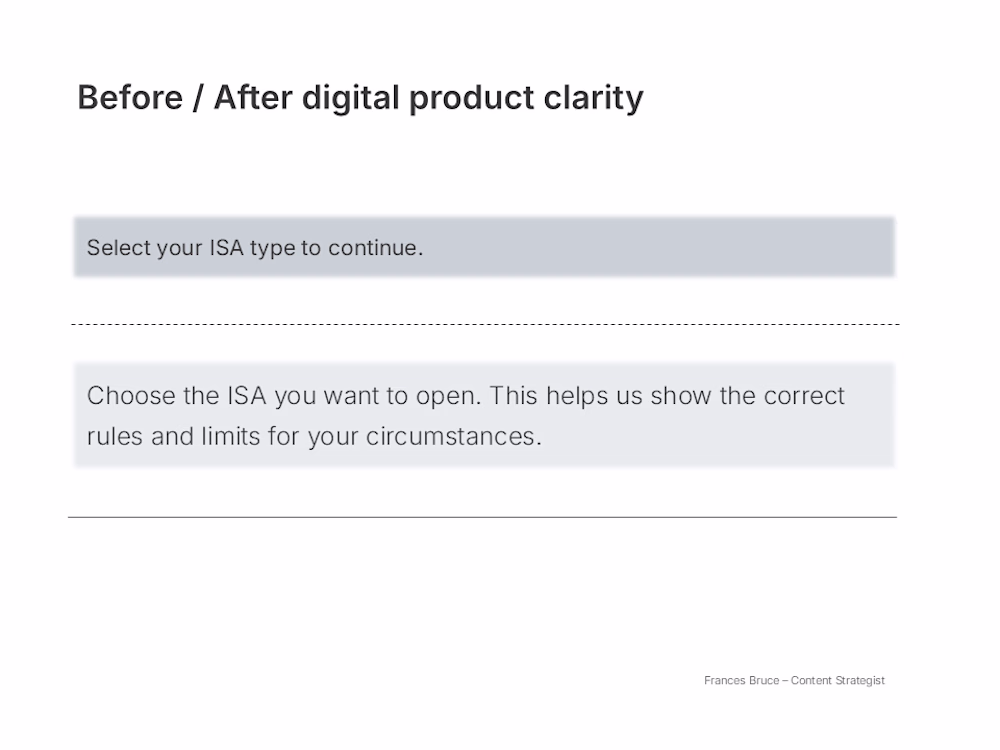1000x750 pixels.
Task: Click the word 'After' in the title
Action: point(253,98)
